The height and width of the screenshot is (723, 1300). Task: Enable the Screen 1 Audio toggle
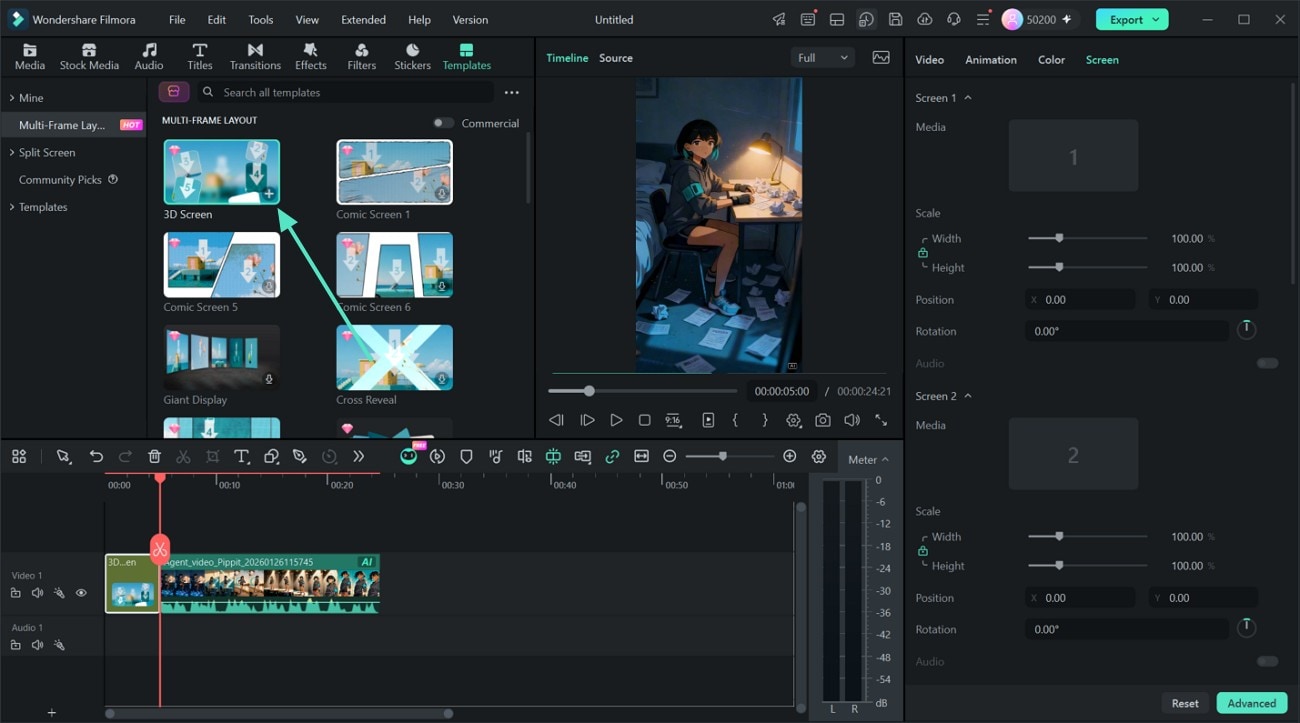(1267, 363)
